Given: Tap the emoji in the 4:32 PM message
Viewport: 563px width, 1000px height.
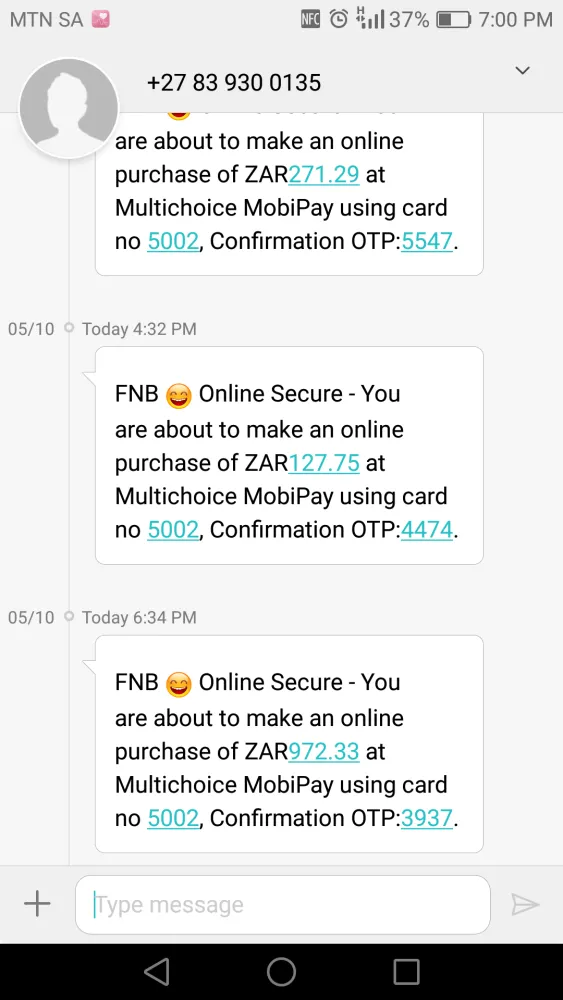Looking at the screenshot, I should click(x=178, y=397).
